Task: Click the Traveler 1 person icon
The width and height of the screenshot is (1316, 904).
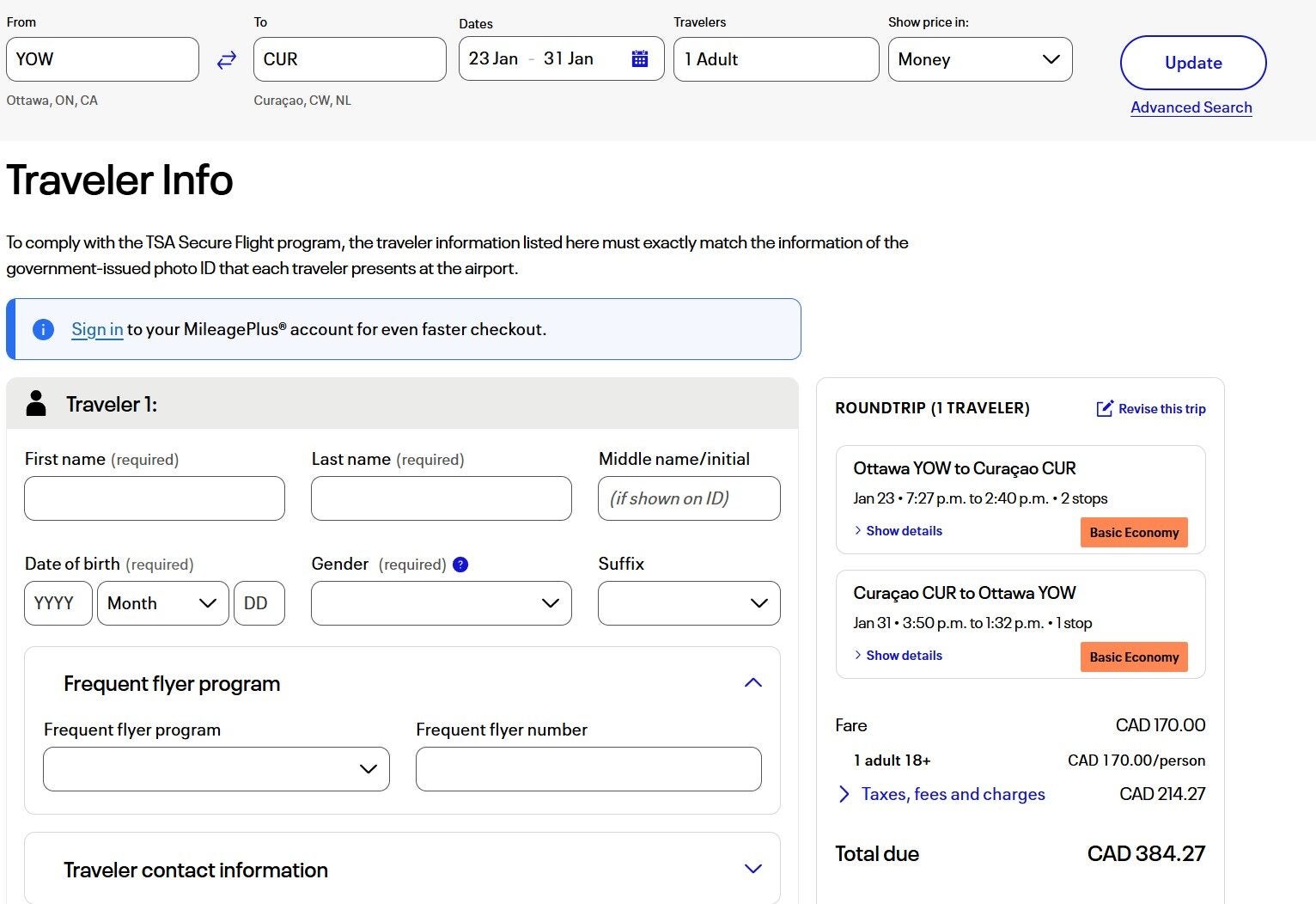Action: tap(36, 404)
